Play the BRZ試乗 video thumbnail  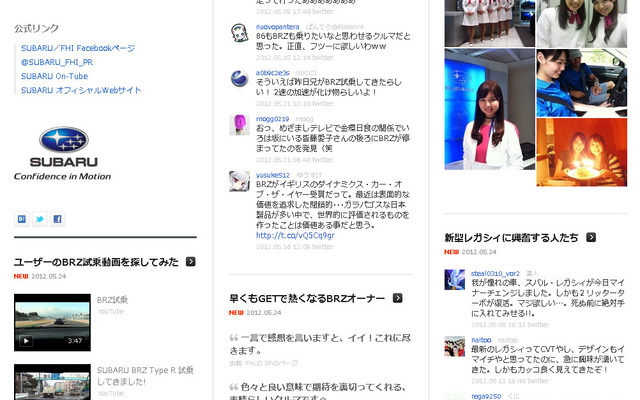(x=52, y=322)
